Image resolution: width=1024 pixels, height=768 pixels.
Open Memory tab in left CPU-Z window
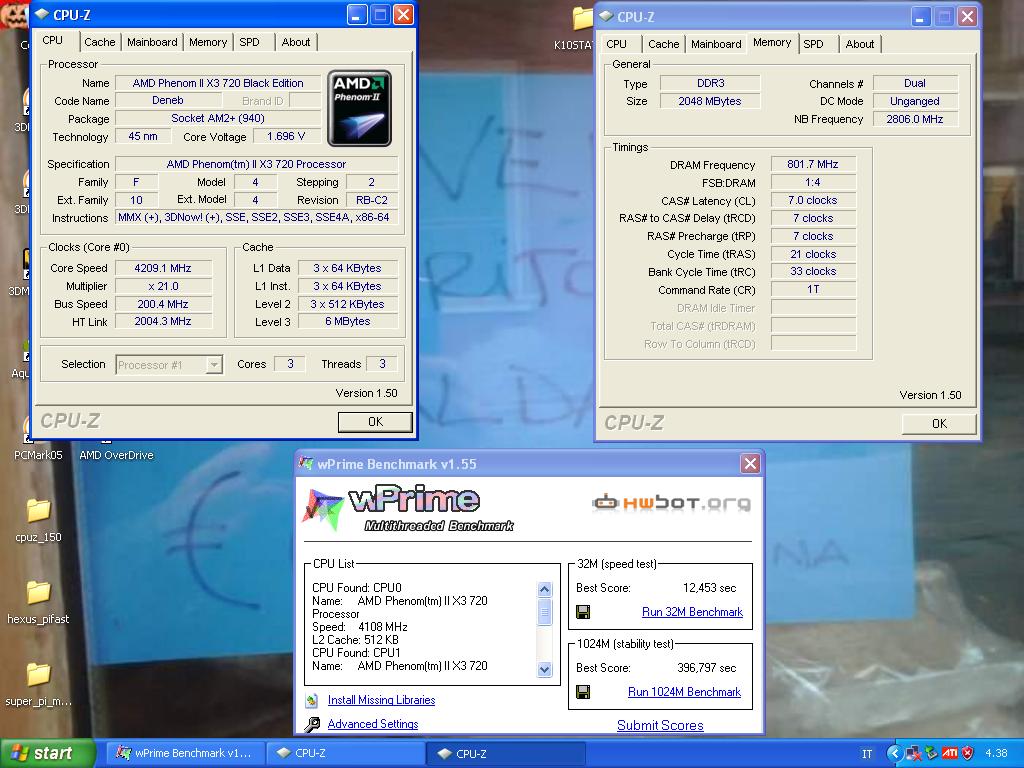coord(208,42)
